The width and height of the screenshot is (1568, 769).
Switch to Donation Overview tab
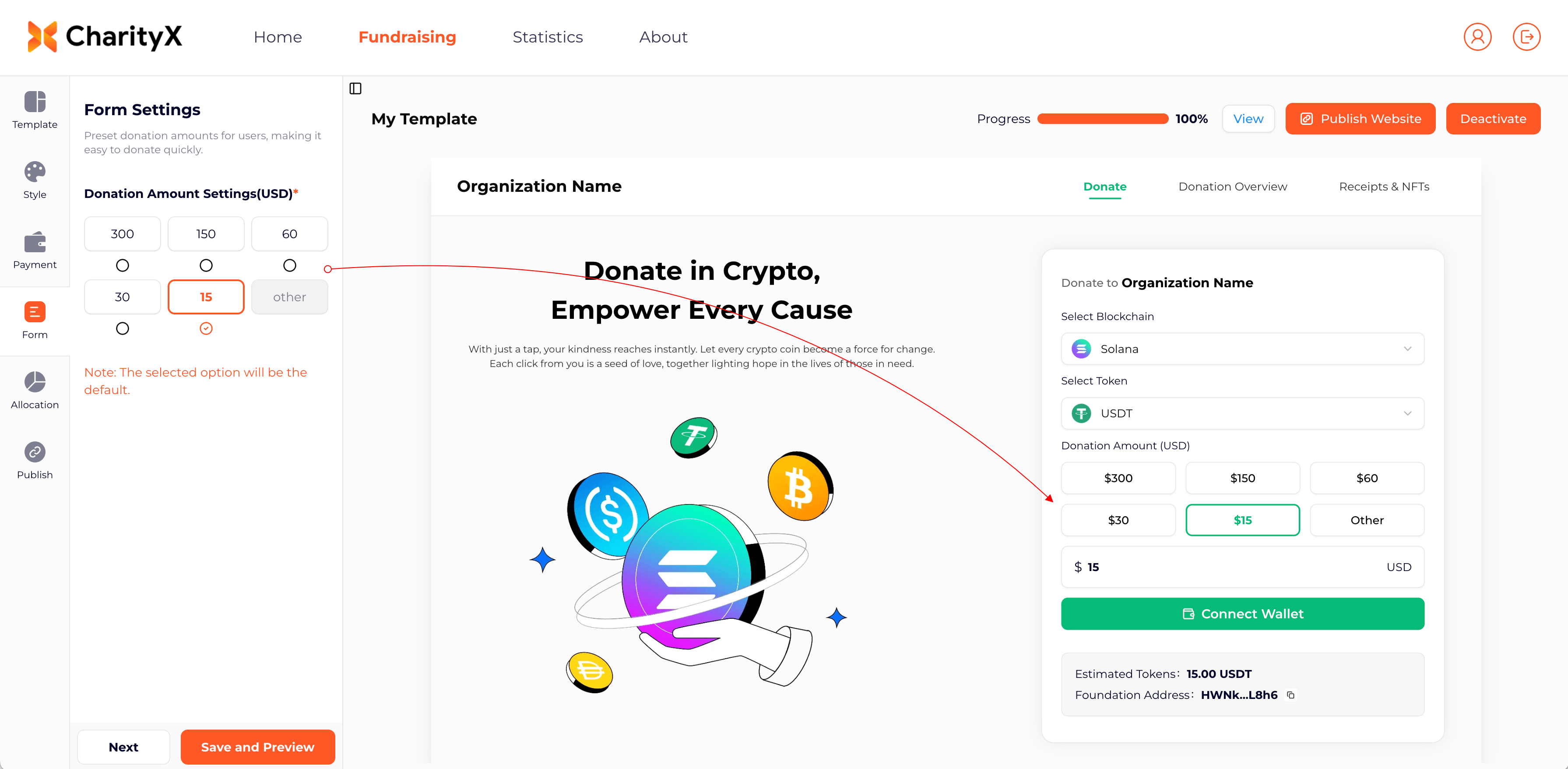tap(1233, 187)
